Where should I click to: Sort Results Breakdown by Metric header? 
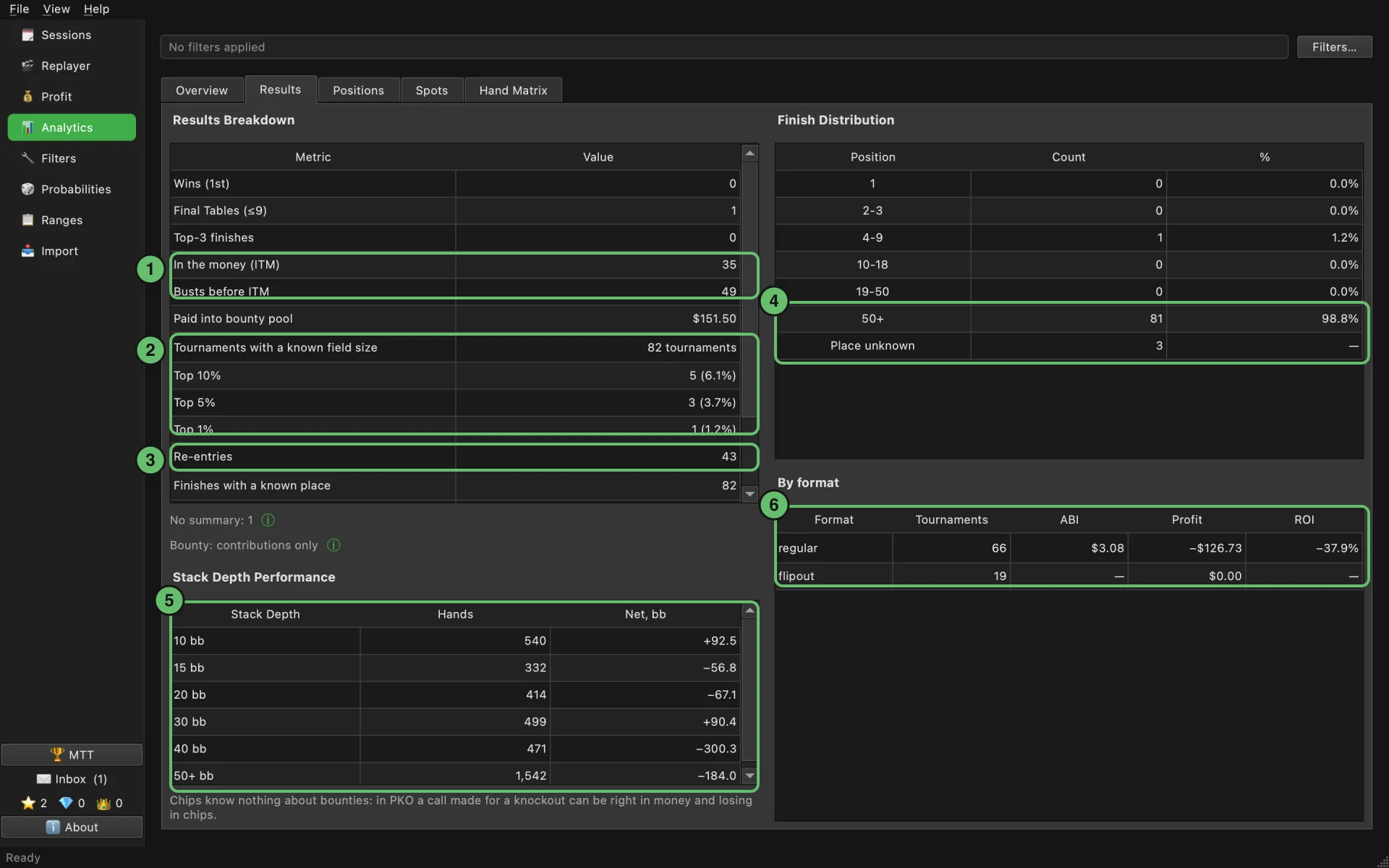pyautogui.click(x=313, y=157)
